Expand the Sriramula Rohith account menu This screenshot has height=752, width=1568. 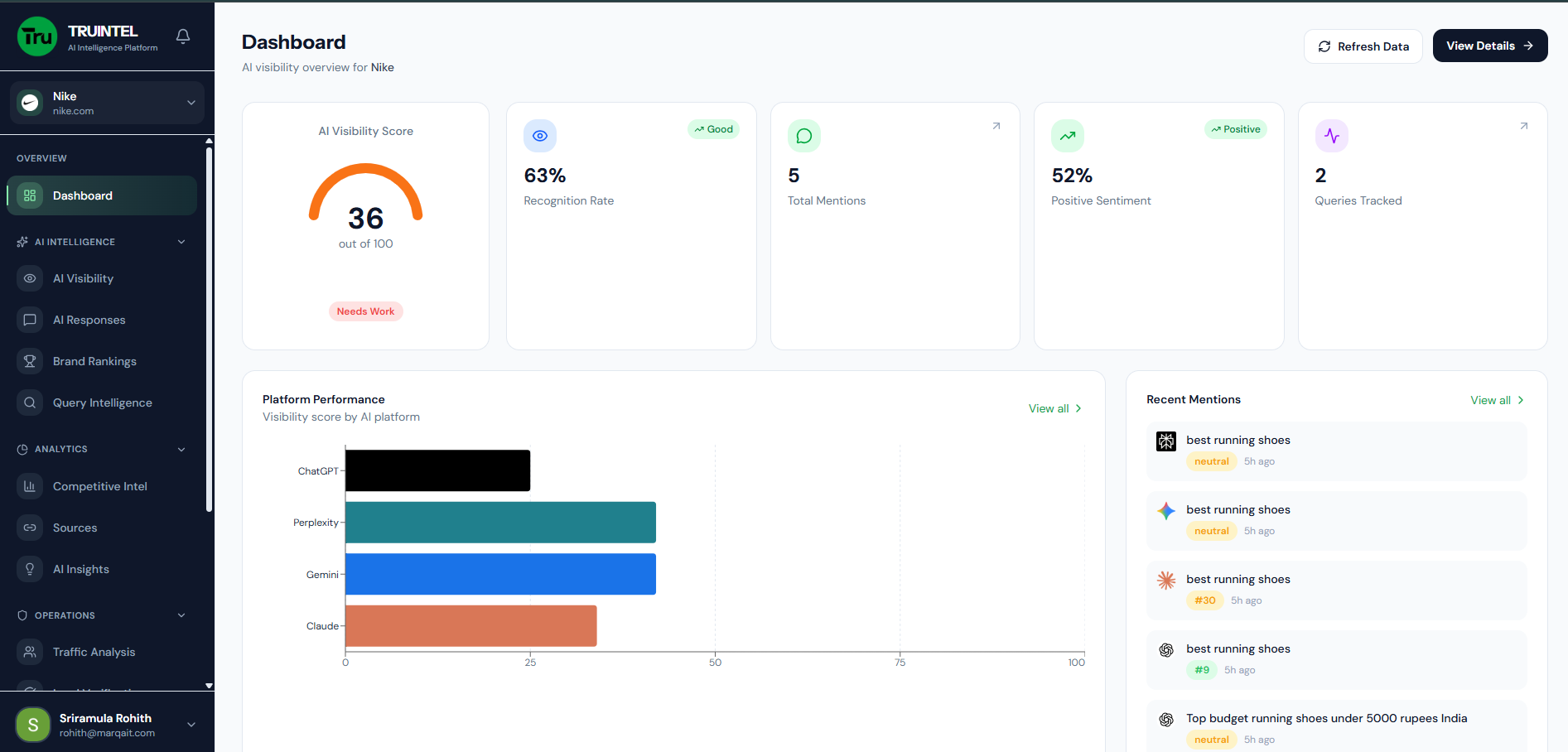pos(191,725)
